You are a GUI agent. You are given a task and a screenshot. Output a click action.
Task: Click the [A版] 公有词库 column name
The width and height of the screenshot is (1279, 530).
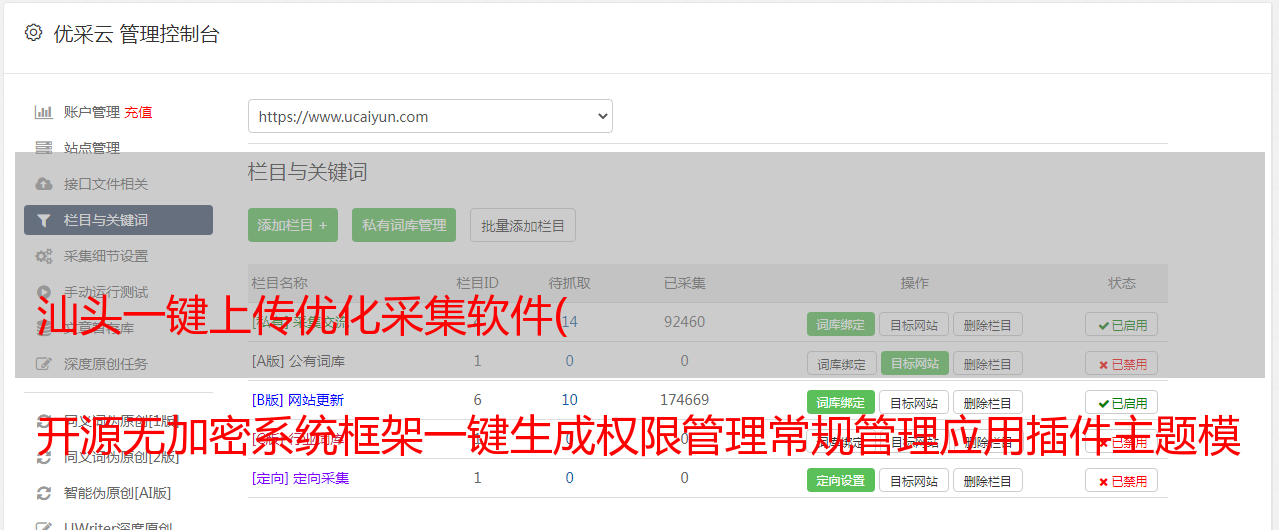pos(298,360)
